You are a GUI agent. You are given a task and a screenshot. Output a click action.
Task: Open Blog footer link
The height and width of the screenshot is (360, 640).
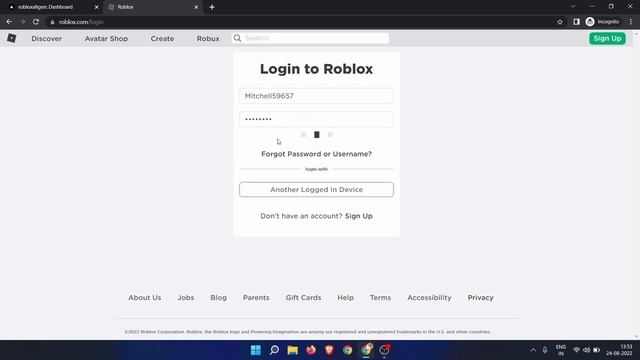[x=218, y=298]
